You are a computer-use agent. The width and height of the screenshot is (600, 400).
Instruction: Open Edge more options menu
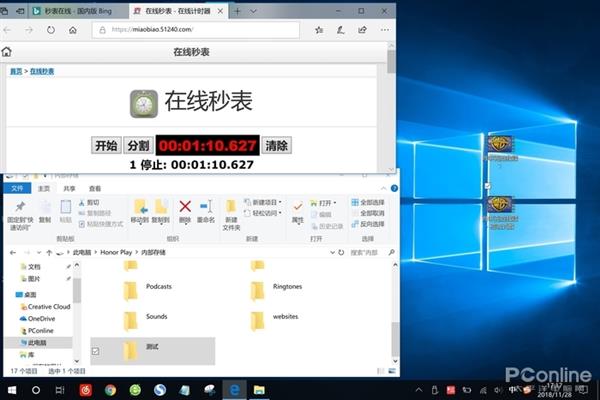click(x=385, y=29)
